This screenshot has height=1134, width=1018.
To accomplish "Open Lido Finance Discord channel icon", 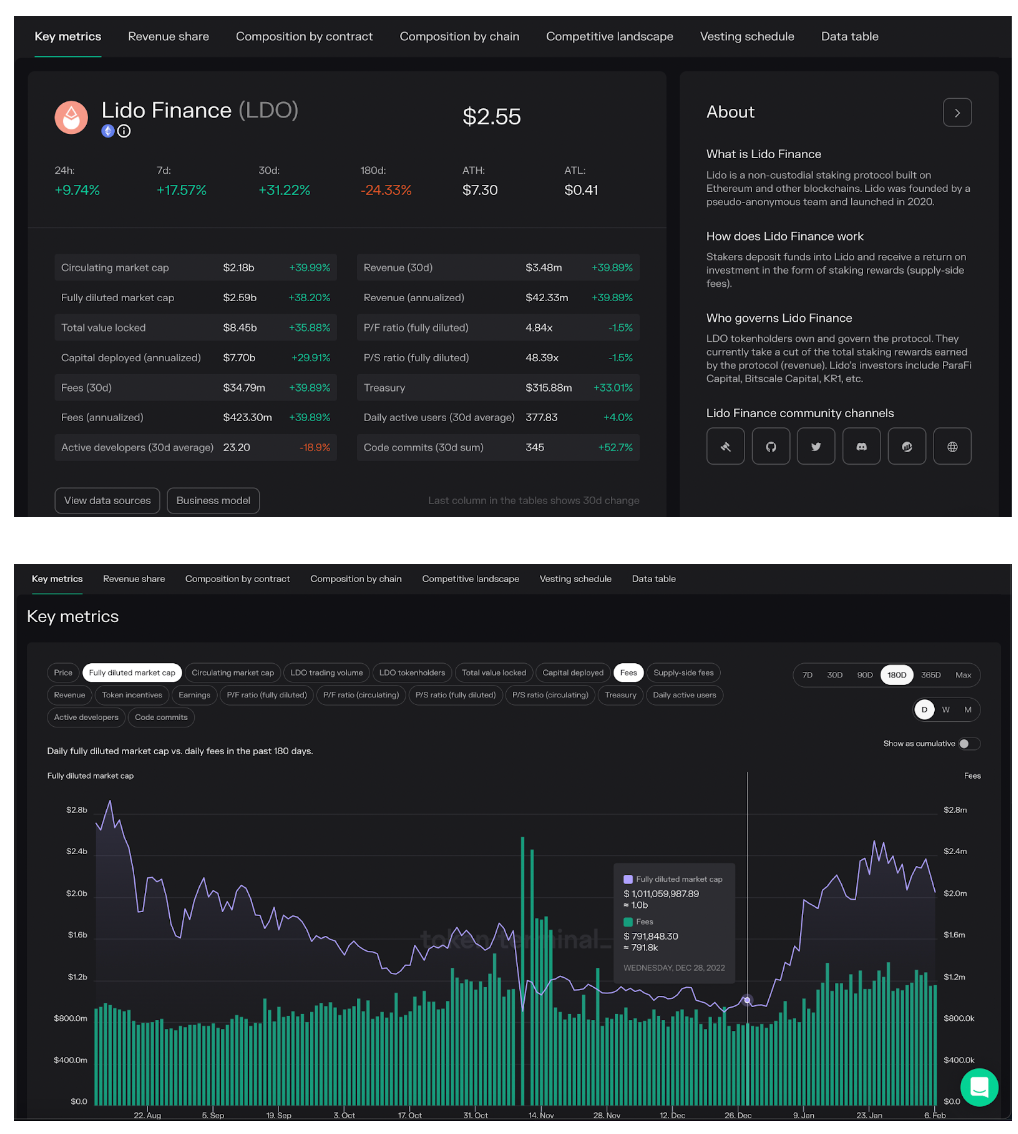I will point(861,446).
